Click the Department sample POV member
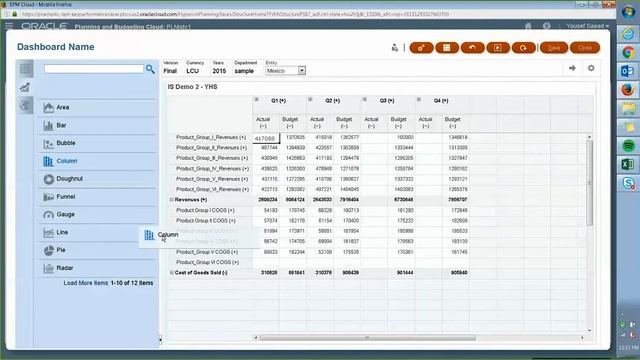 coord(244,71)
